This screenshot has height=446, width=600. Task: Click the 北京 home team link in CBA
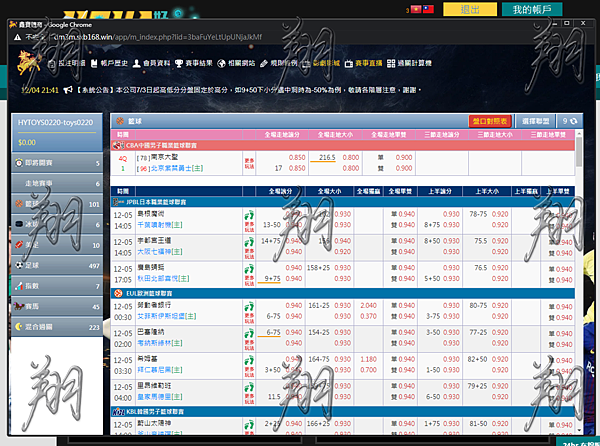point(176,168)
